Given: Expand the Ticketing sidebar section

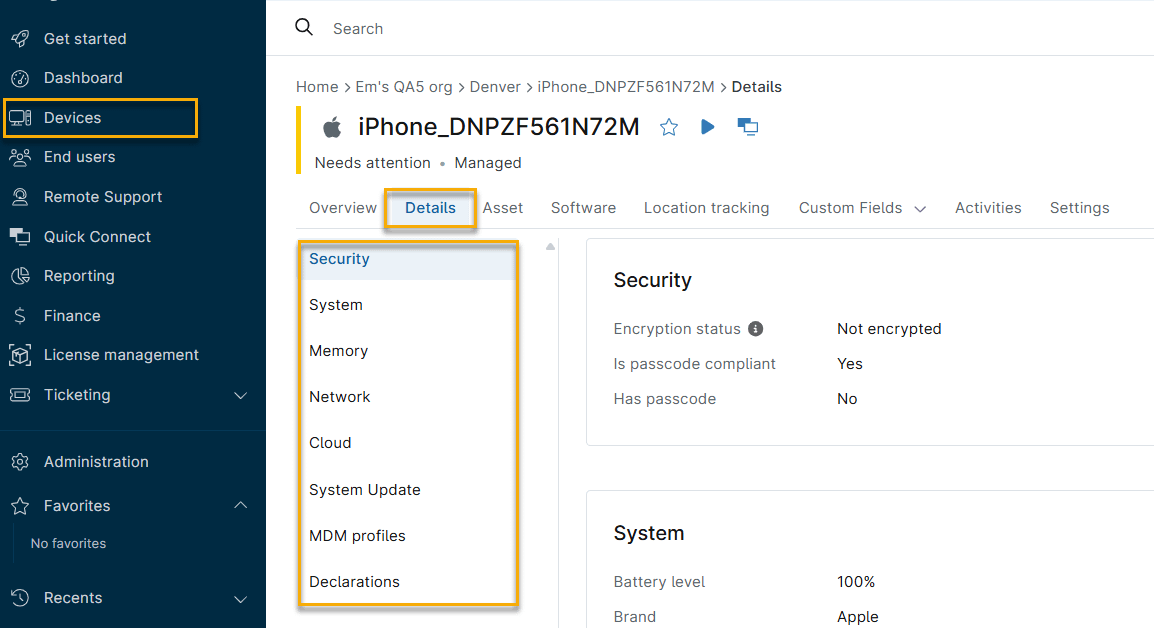Looking at the screenshot, I should click(x=240, y=395).
